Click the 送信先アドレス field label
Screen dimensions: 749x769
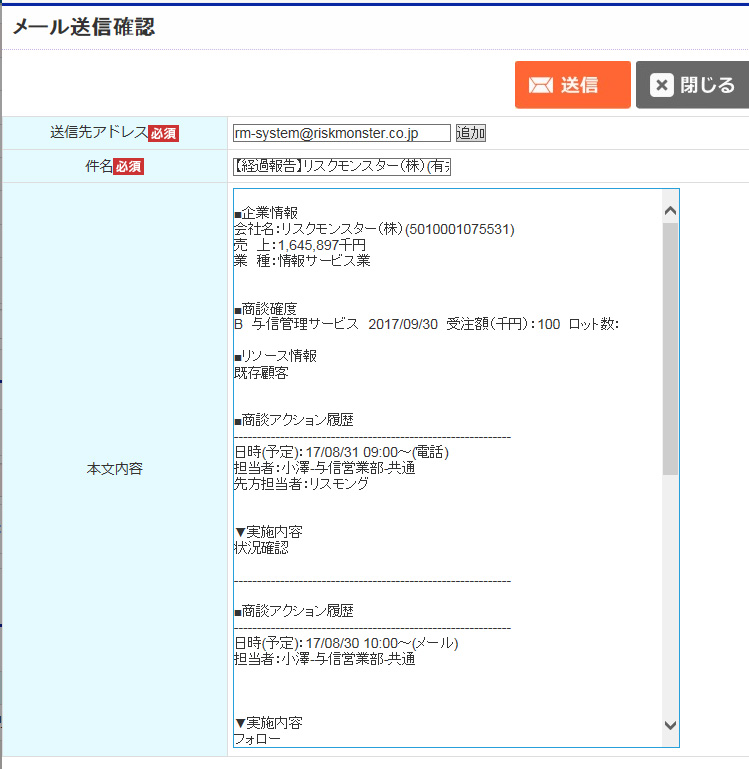pyautogui.click(x=98, y=133)
